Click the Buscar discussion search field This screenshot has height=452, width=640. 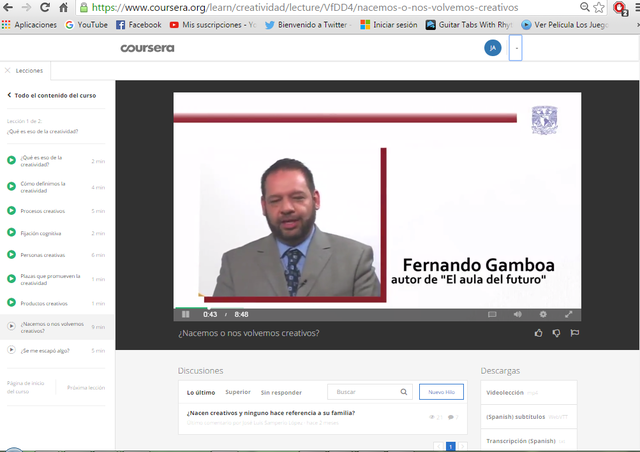click(x=370, y=392)
